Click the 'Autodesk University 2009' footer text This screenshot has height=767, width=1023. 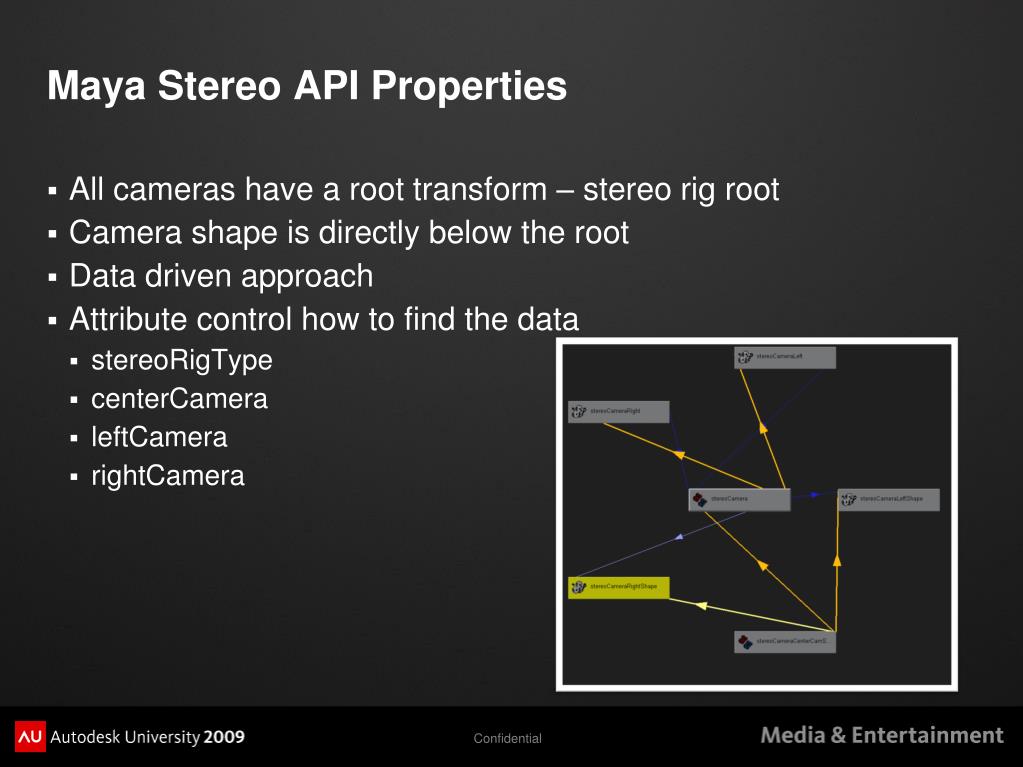tap(147, 737)
